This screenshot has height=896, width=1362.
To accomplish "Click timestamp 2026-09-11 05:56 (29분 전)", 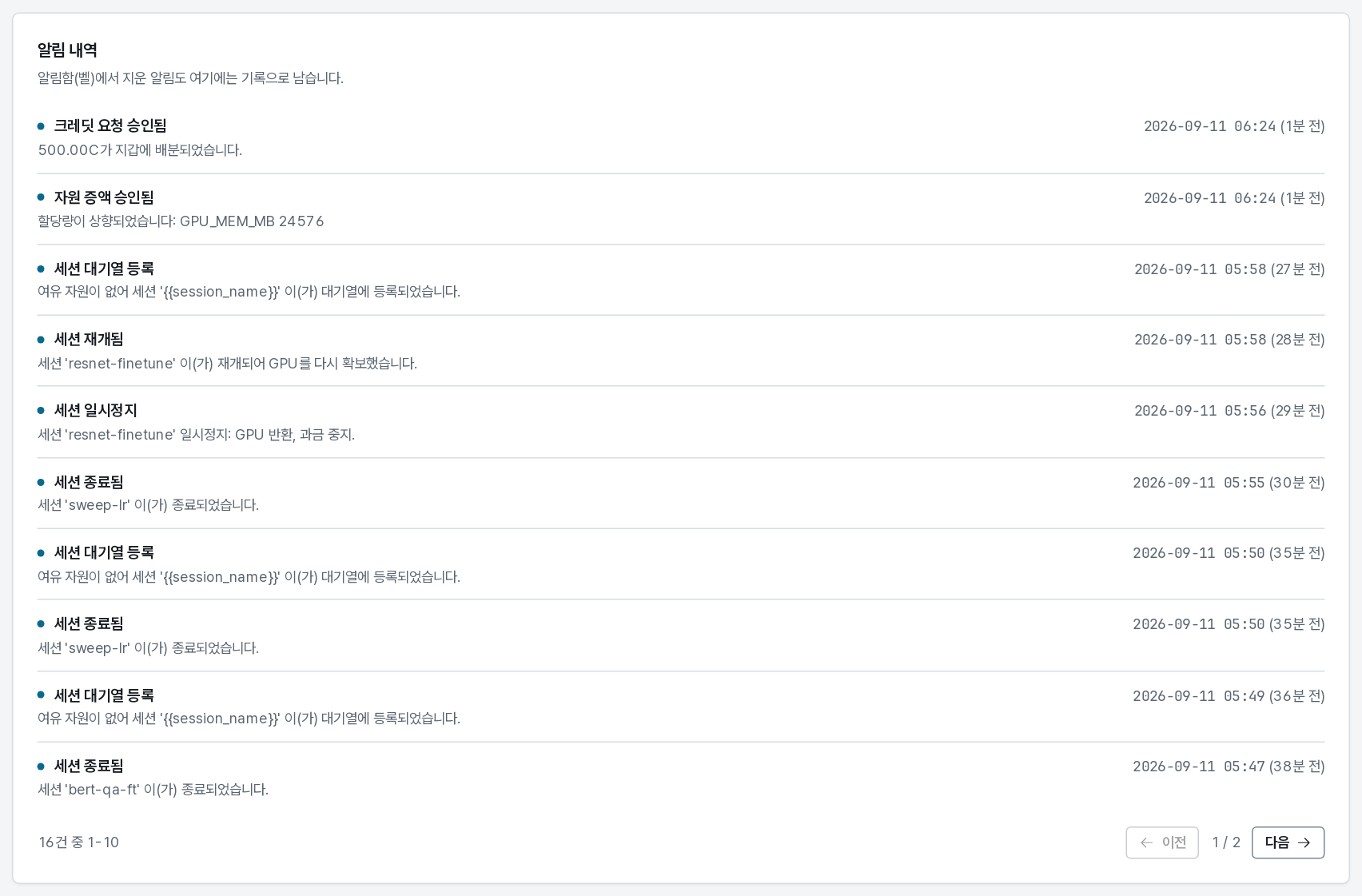I will click(x=1229, y=411).
